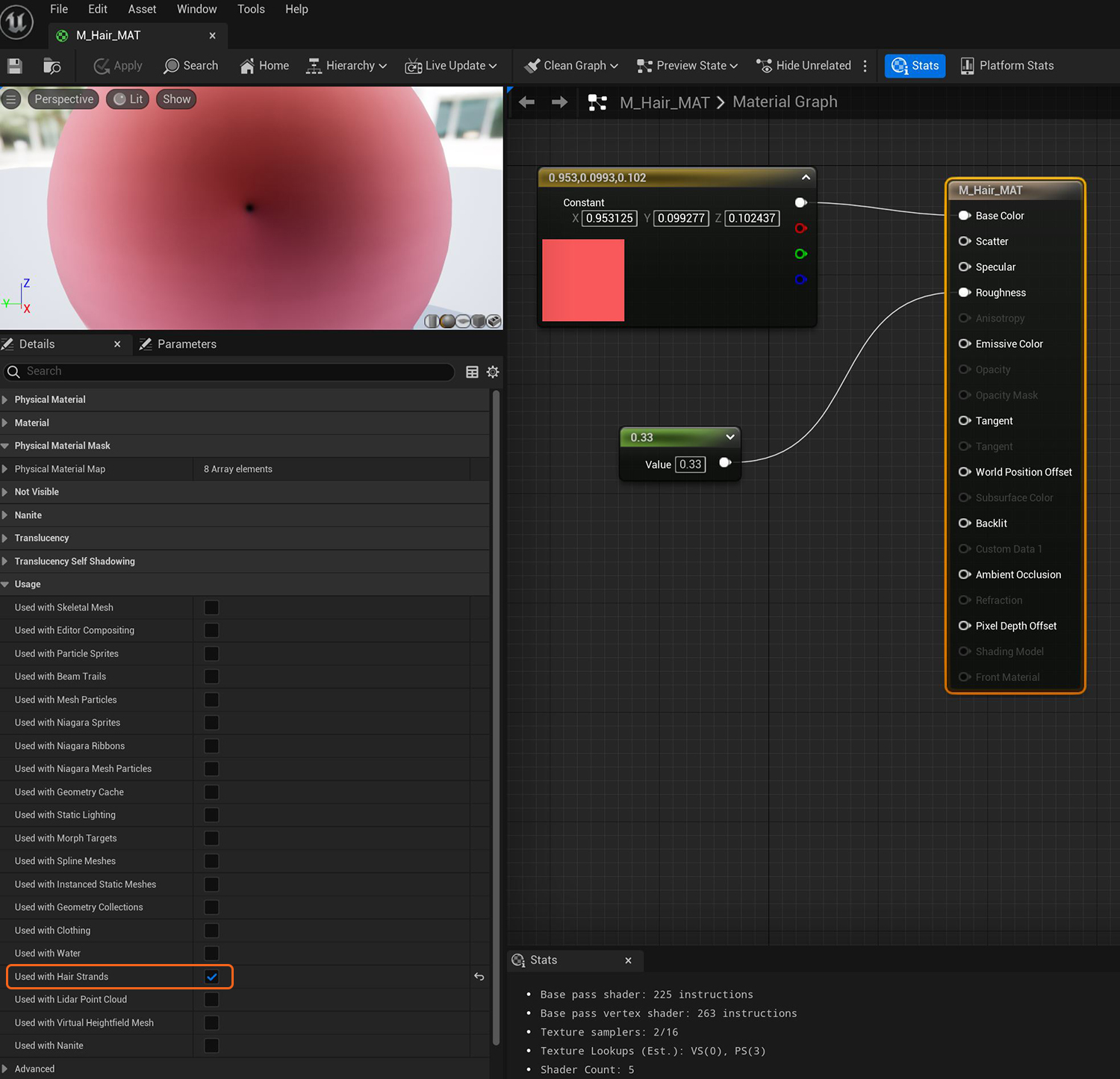Viewport: 1120px width, 1079px height.
Task: Select the plane preview mesh icon
Action: pos(463,321)
